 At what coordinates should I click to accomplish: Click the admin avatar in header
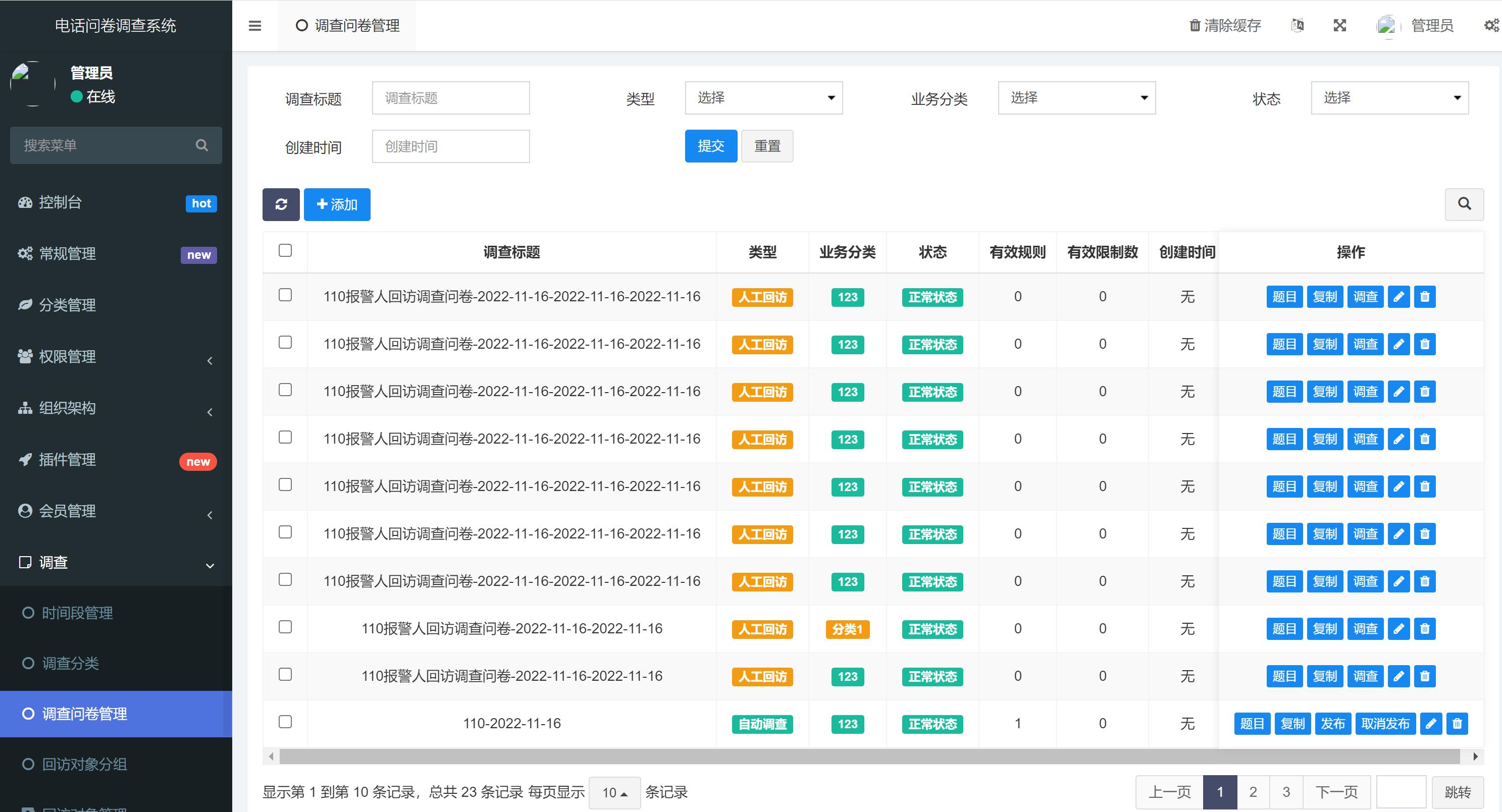(x=1388, y=26)
